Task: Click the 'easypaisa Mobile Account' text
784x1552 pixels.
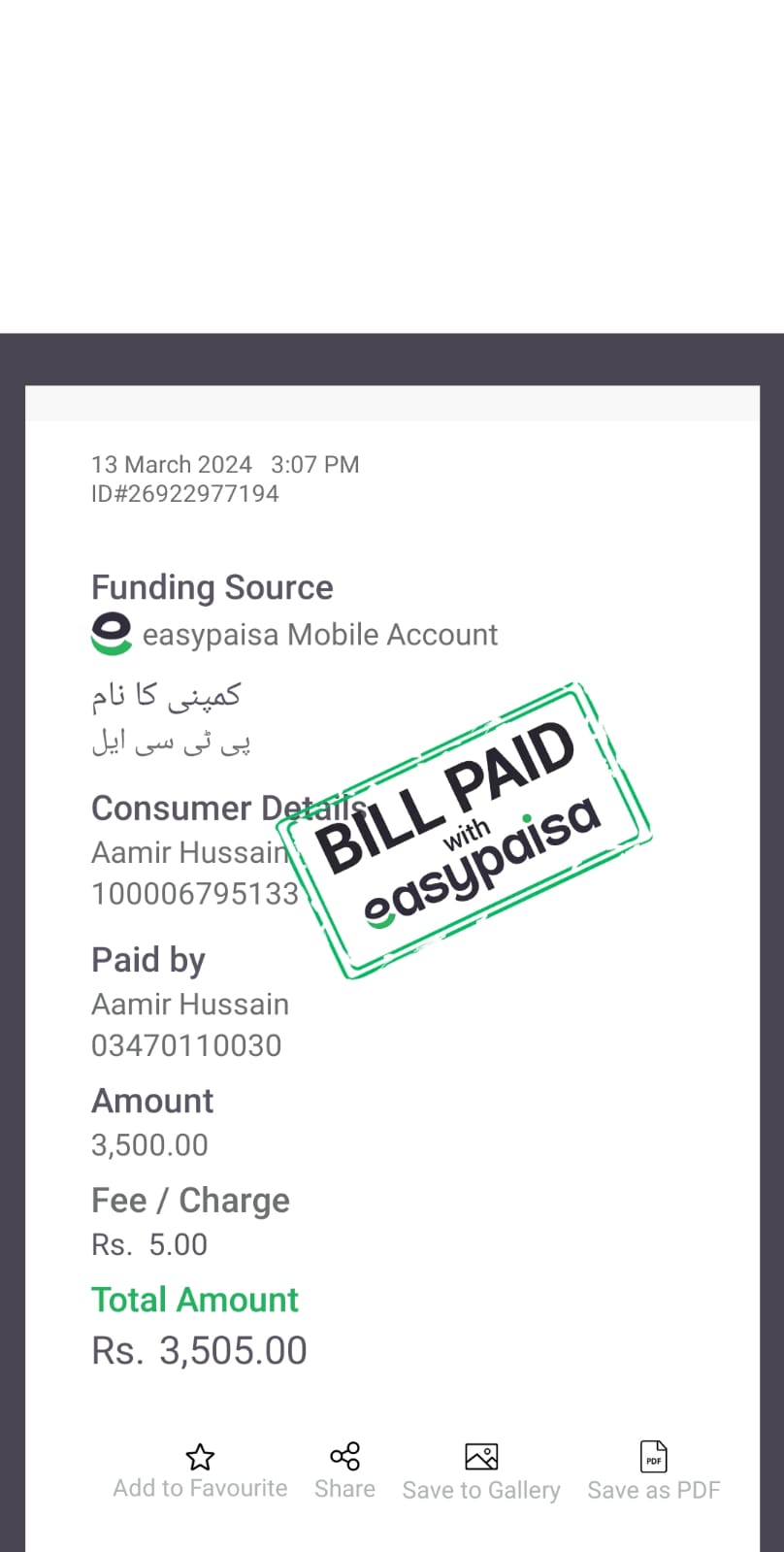Action: pos(319,635)
